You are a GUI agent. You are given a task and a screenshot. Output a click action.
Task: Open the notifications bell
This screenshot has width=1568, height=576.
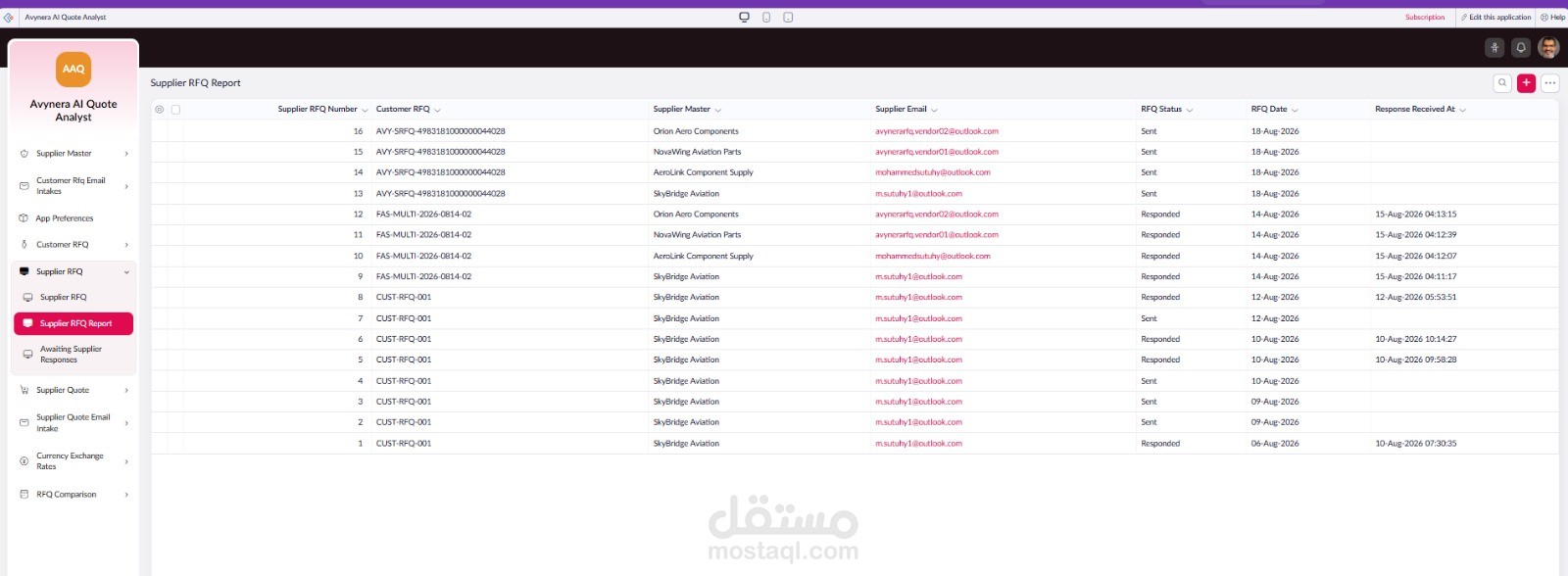coord(1521,47)
